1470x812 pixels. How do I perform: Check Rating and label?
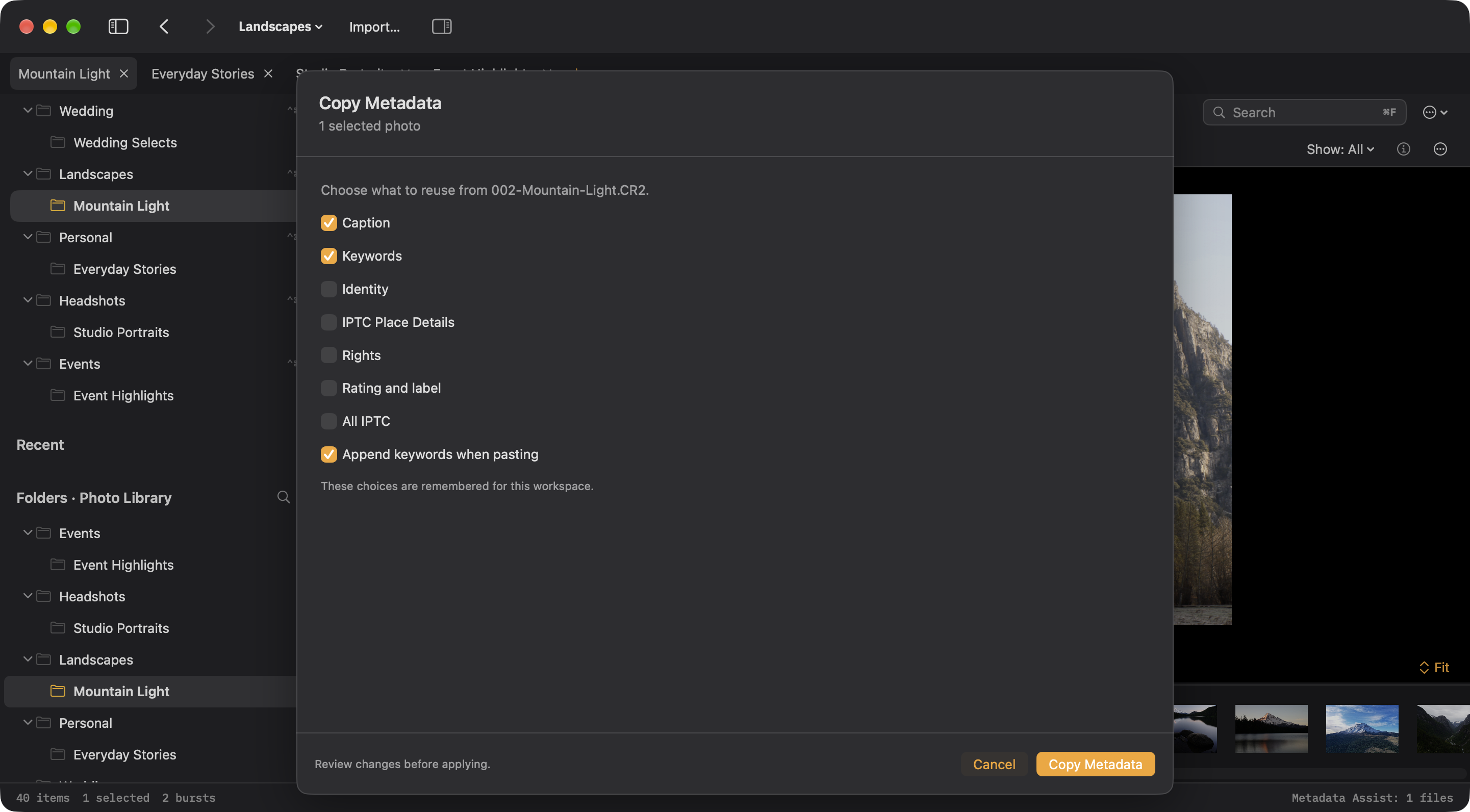pyautogui.click(x=328, y=388)
